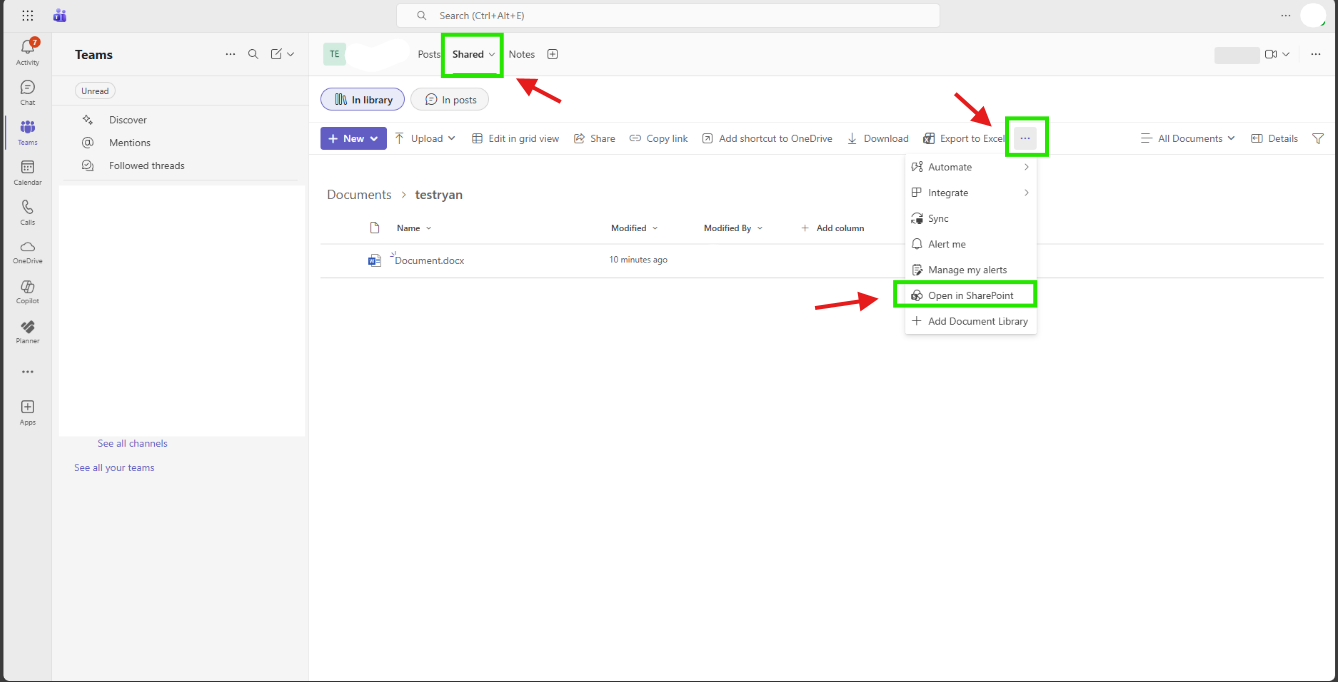
Task: Open the Document.docx file name
Action: (429, 260)
